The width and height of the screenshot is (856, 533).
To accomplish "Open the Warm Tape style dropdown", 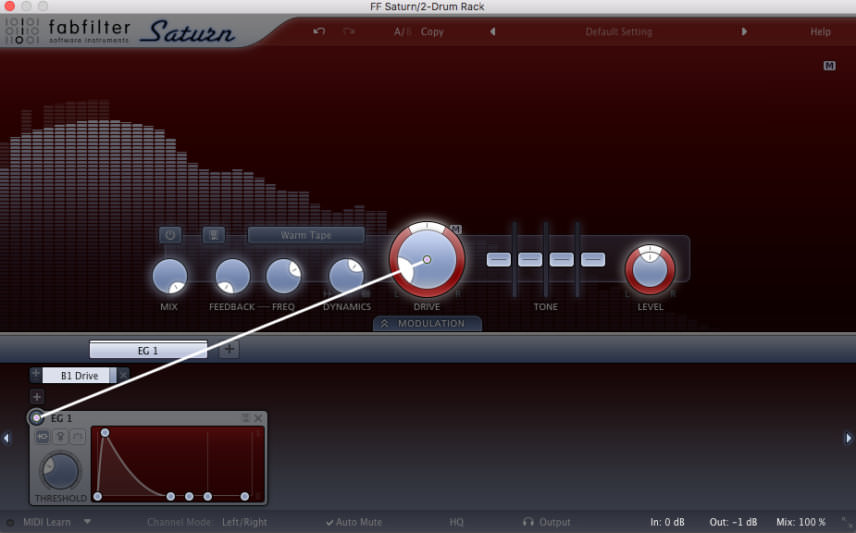I will [306, 235].
